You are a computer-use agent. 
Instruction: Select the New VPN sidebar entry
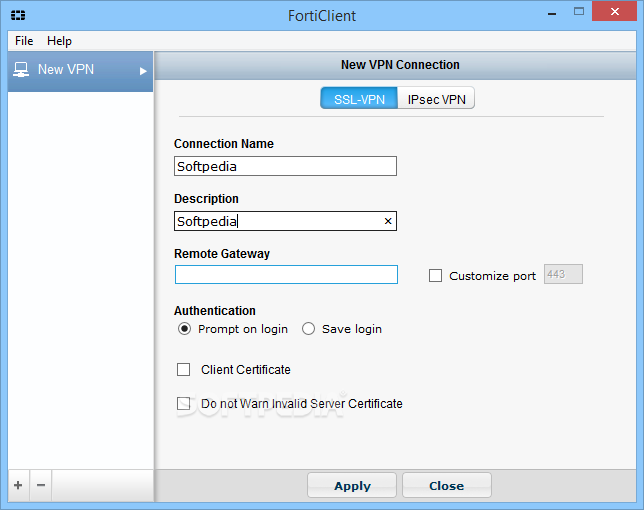coord(80,71)
